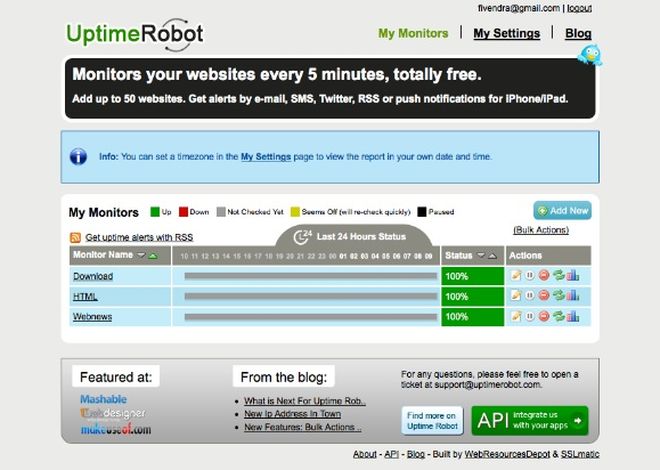
Task: Open Blog link in footer
Action: pos(416,454)
